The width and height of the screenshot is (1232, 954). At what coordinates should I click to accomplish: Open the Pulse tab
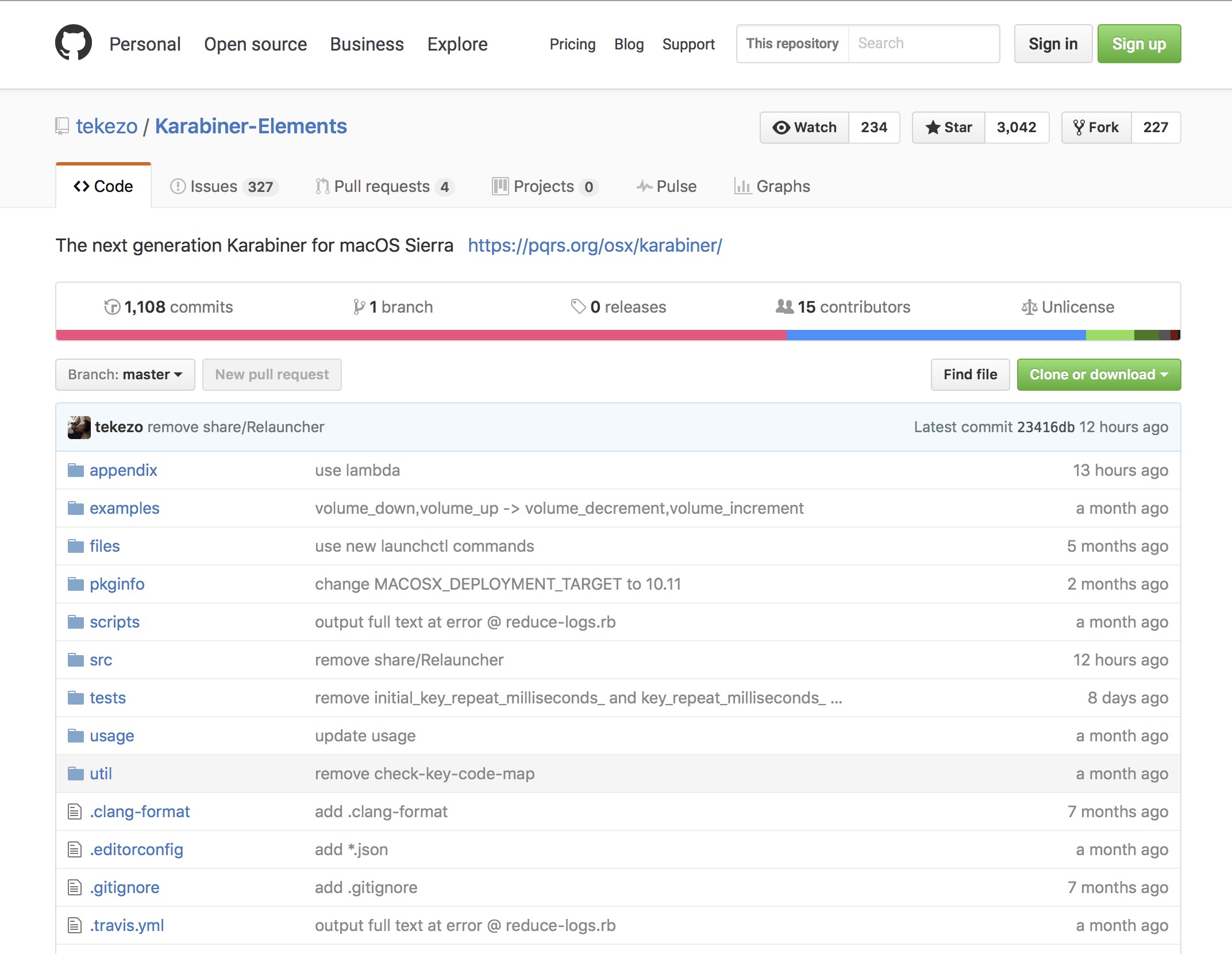(667, 186)
